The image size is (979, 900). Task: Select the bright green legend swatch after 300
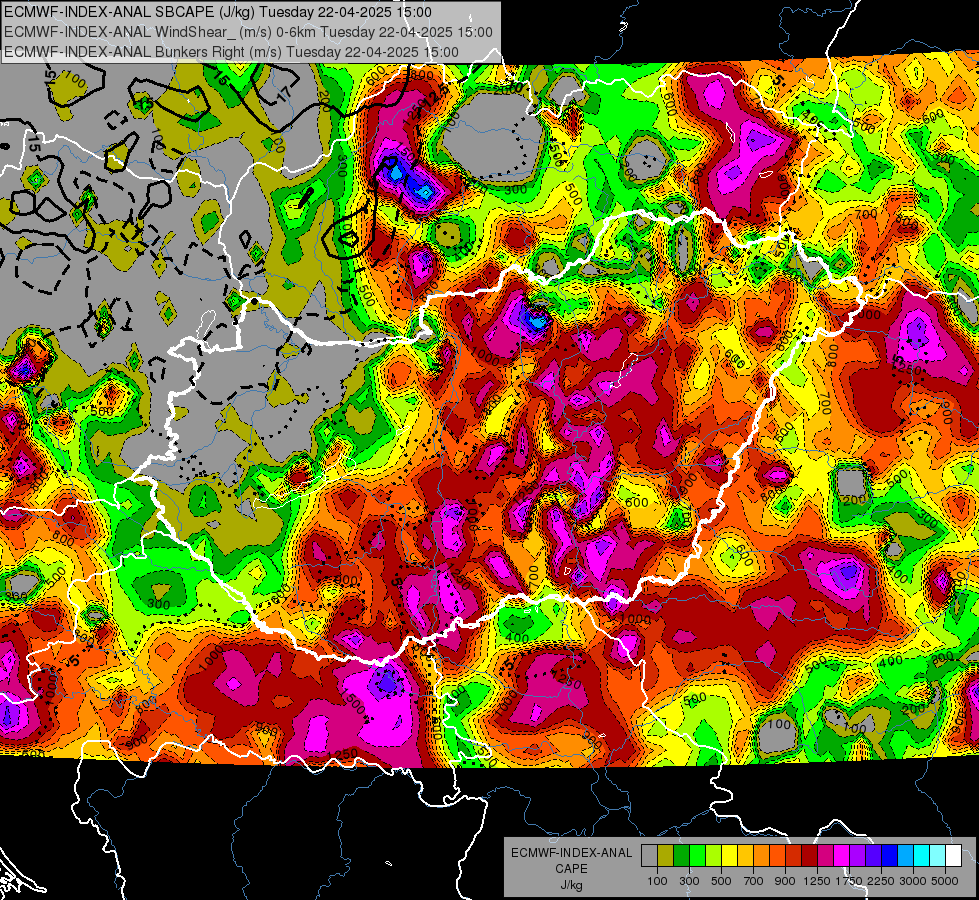[x=697, y=856]
